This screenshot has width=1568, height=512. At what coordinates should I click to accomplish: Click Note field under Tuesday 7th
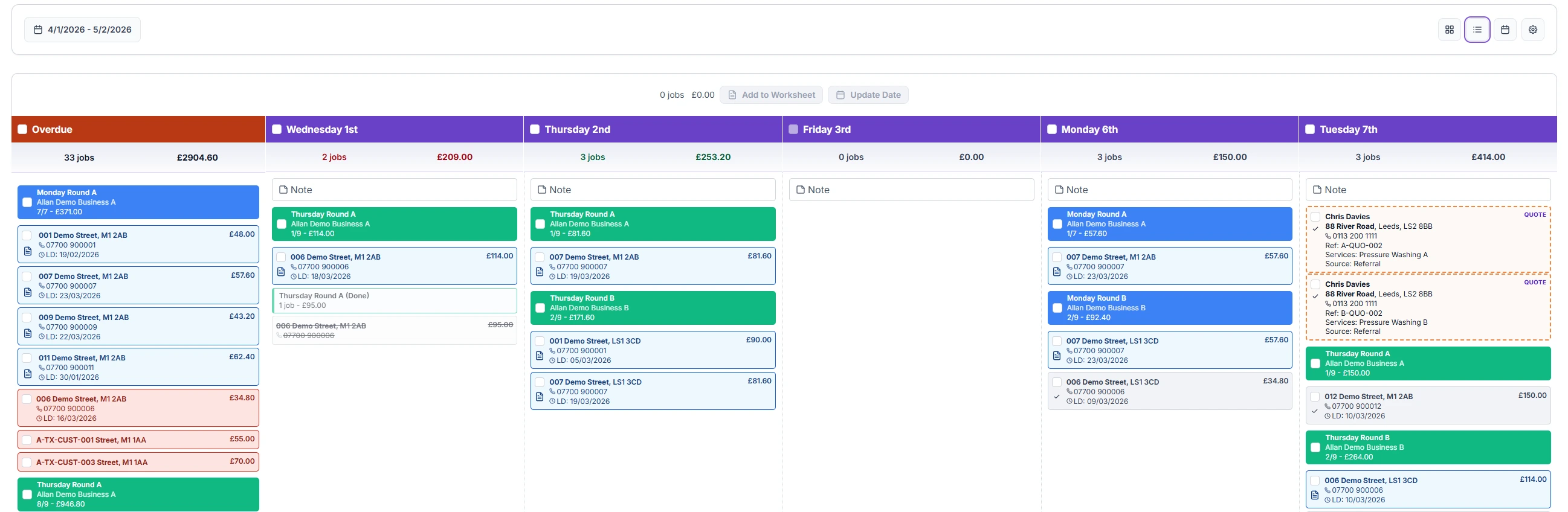click(1428, 190)
